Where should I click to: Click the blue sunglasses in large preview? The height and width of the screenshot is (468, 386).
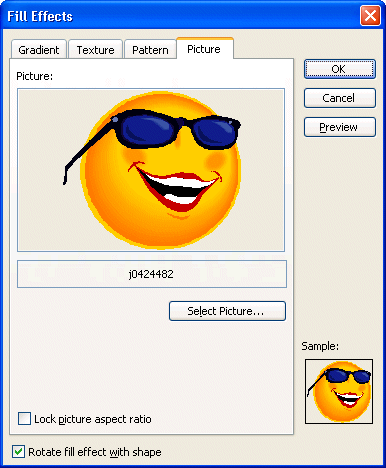pos(180,130)
